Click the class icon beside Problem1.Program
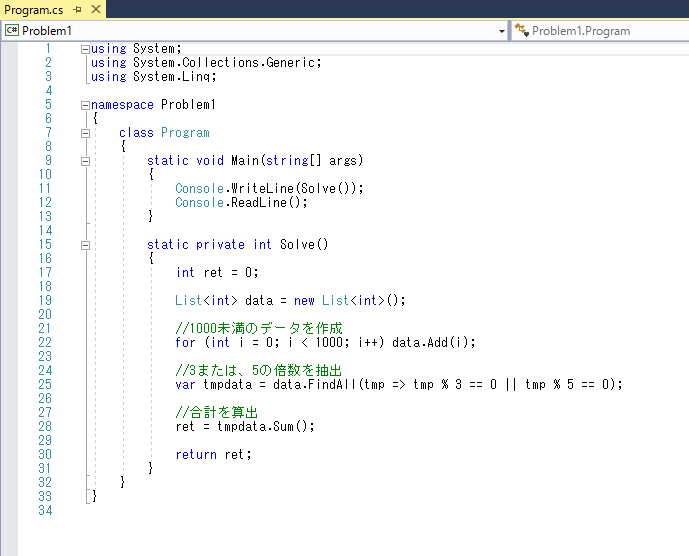This screenshot has width=689, height=556. [522, 30]
